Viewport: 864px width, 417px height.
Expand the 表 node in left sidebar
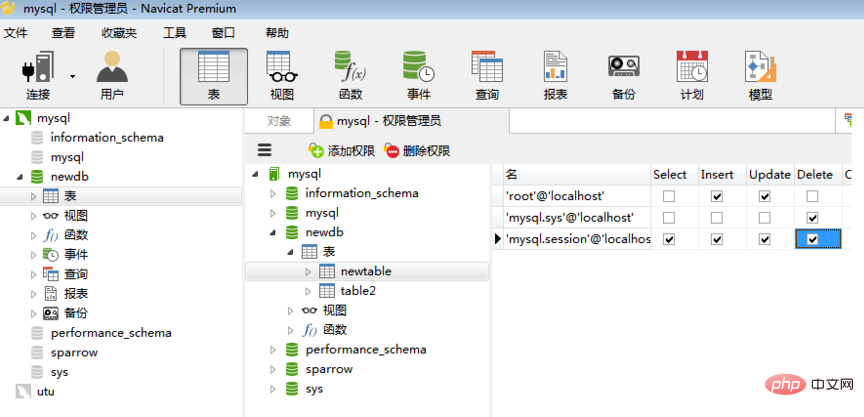click(33, 196)
